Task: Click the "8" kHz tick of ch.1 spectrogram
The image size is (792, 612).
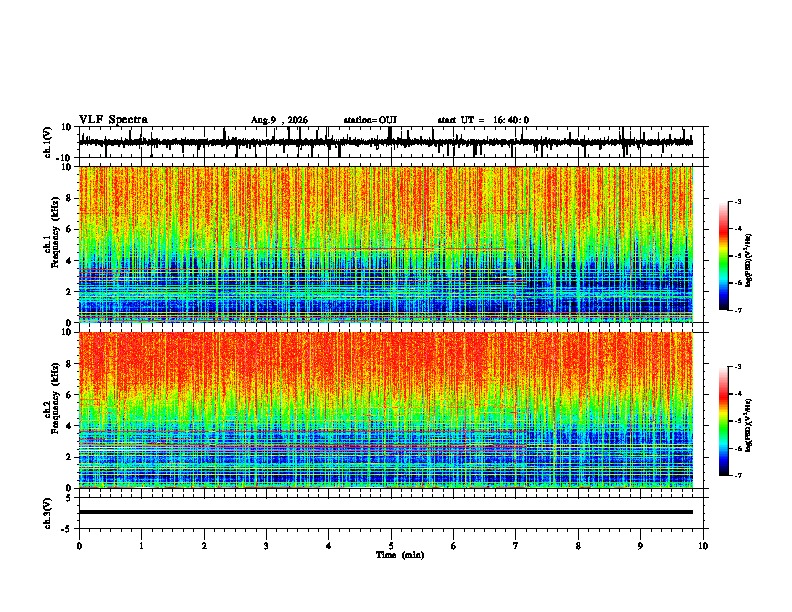Action: [x=69, y=198]
